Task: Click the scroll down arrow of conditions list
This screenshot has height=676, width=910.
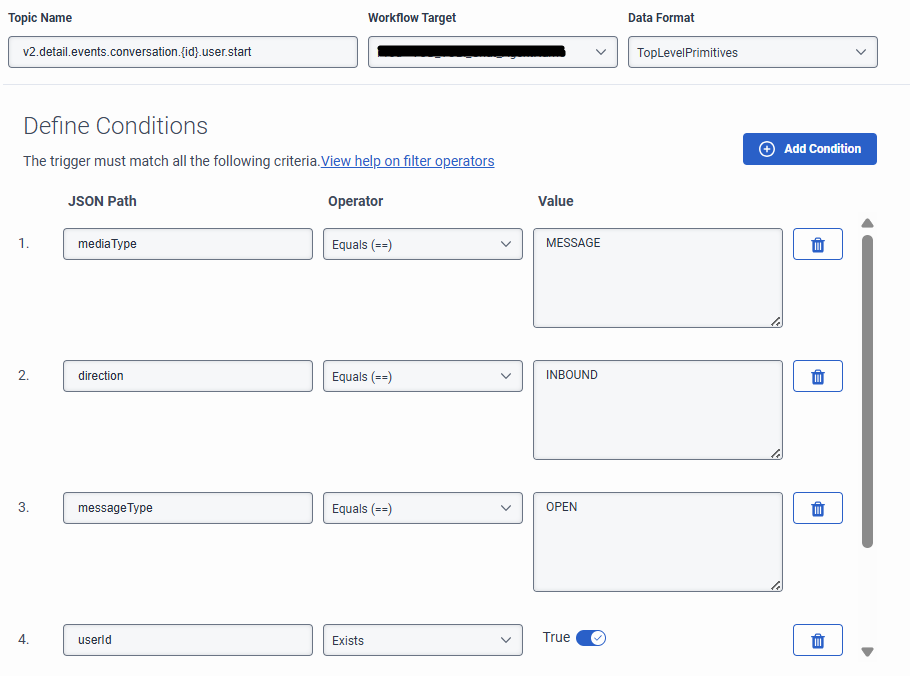Action: click(867, 652)
